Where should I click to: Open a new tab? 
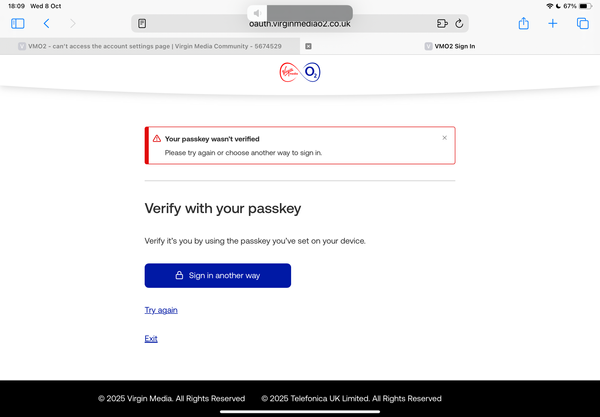pyautogui.click(x=553, y=23)
